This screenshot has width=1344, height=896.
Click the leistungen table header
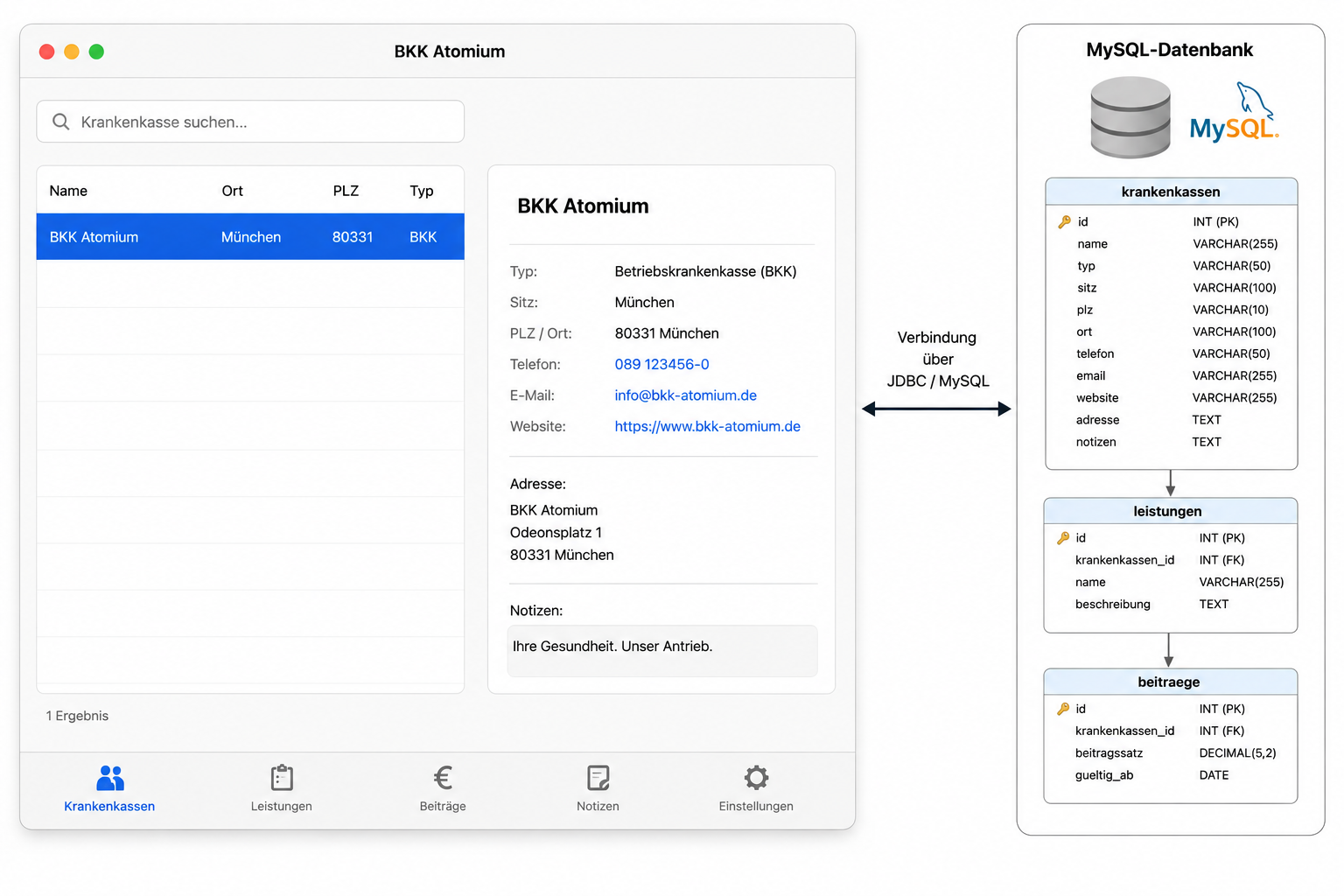1170,511
